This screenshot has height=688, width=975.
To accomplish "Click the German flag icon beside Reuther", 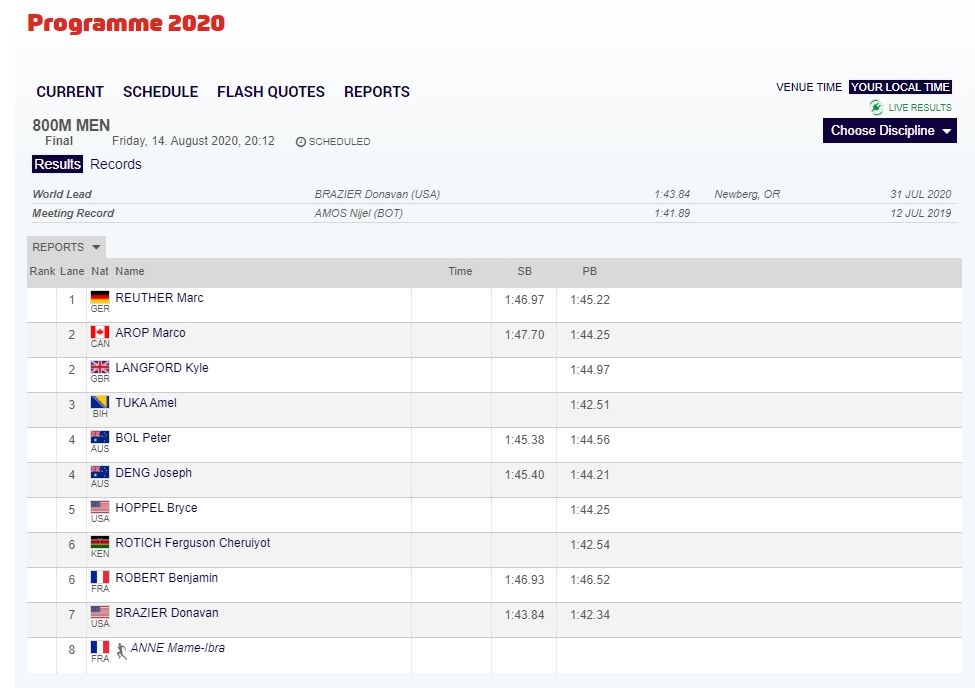I will coord(100,297).
